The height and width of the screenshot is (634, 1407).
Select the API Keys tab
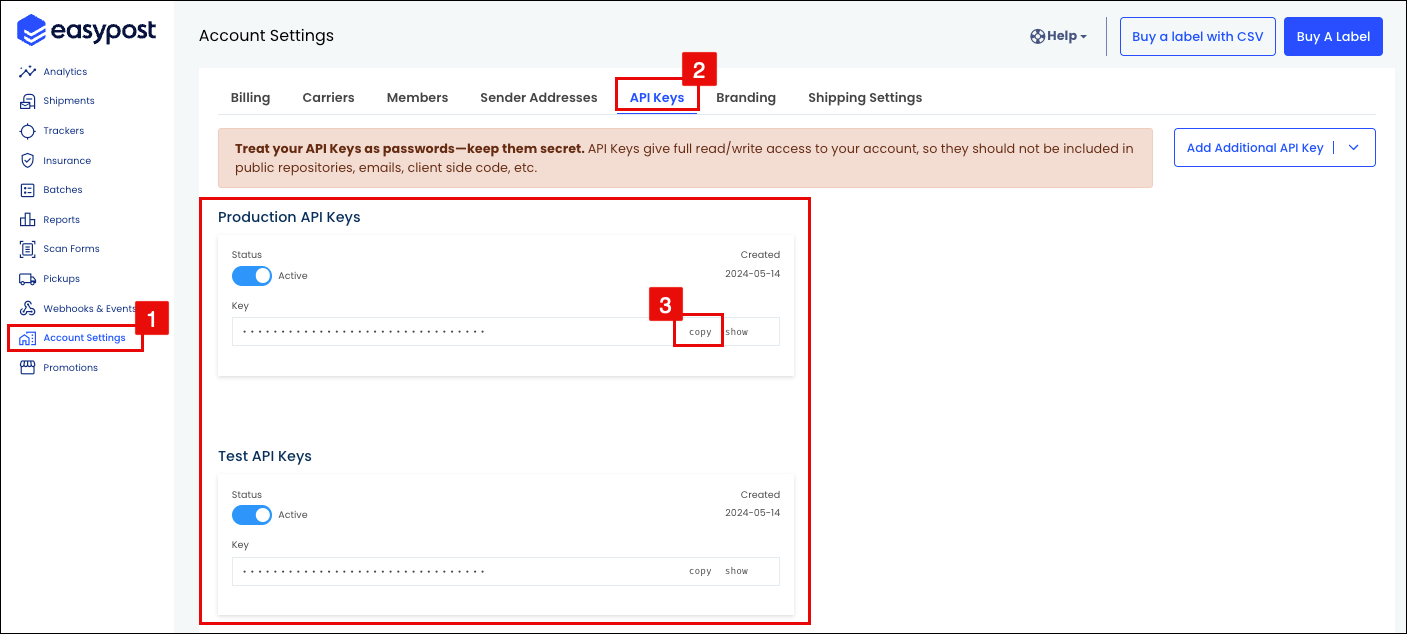click(x=657, y=98)
